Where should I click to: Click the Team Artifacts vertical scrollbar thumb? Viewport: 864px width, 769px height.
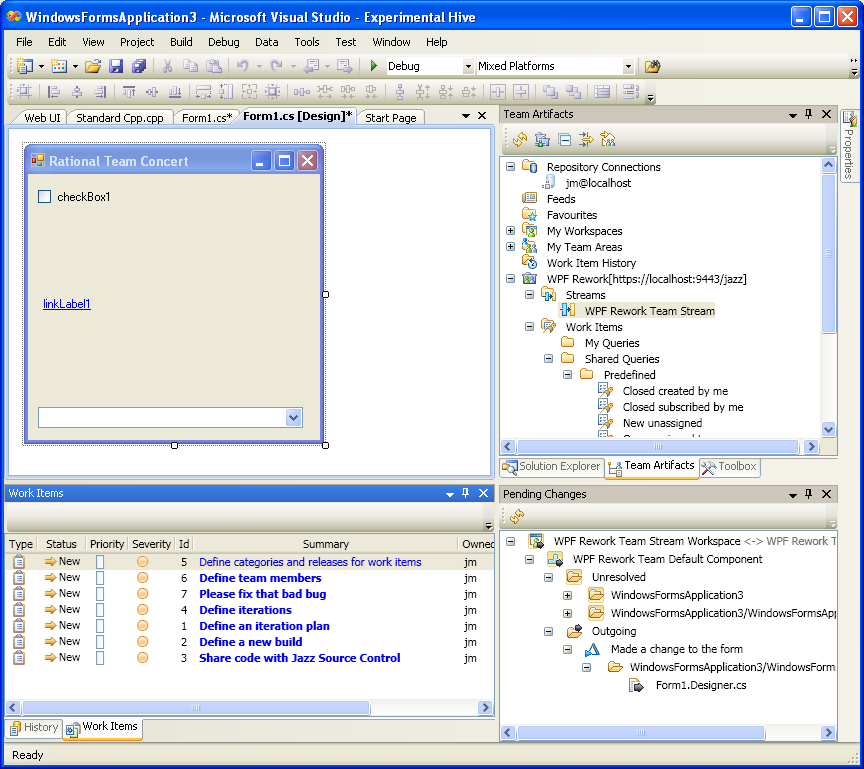coord(828,253)
